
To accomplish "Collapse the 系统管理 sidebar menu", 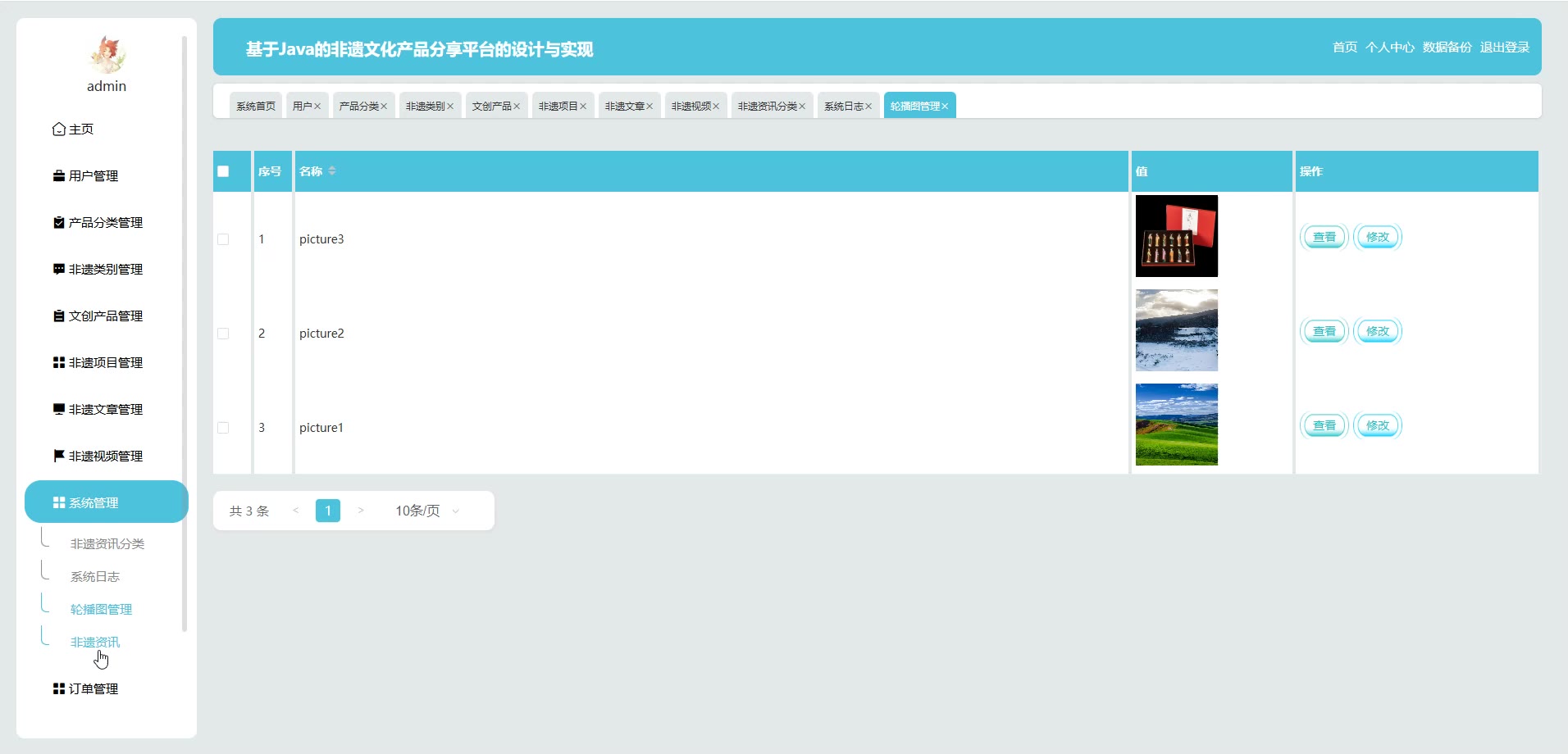I will pos(107,502).
